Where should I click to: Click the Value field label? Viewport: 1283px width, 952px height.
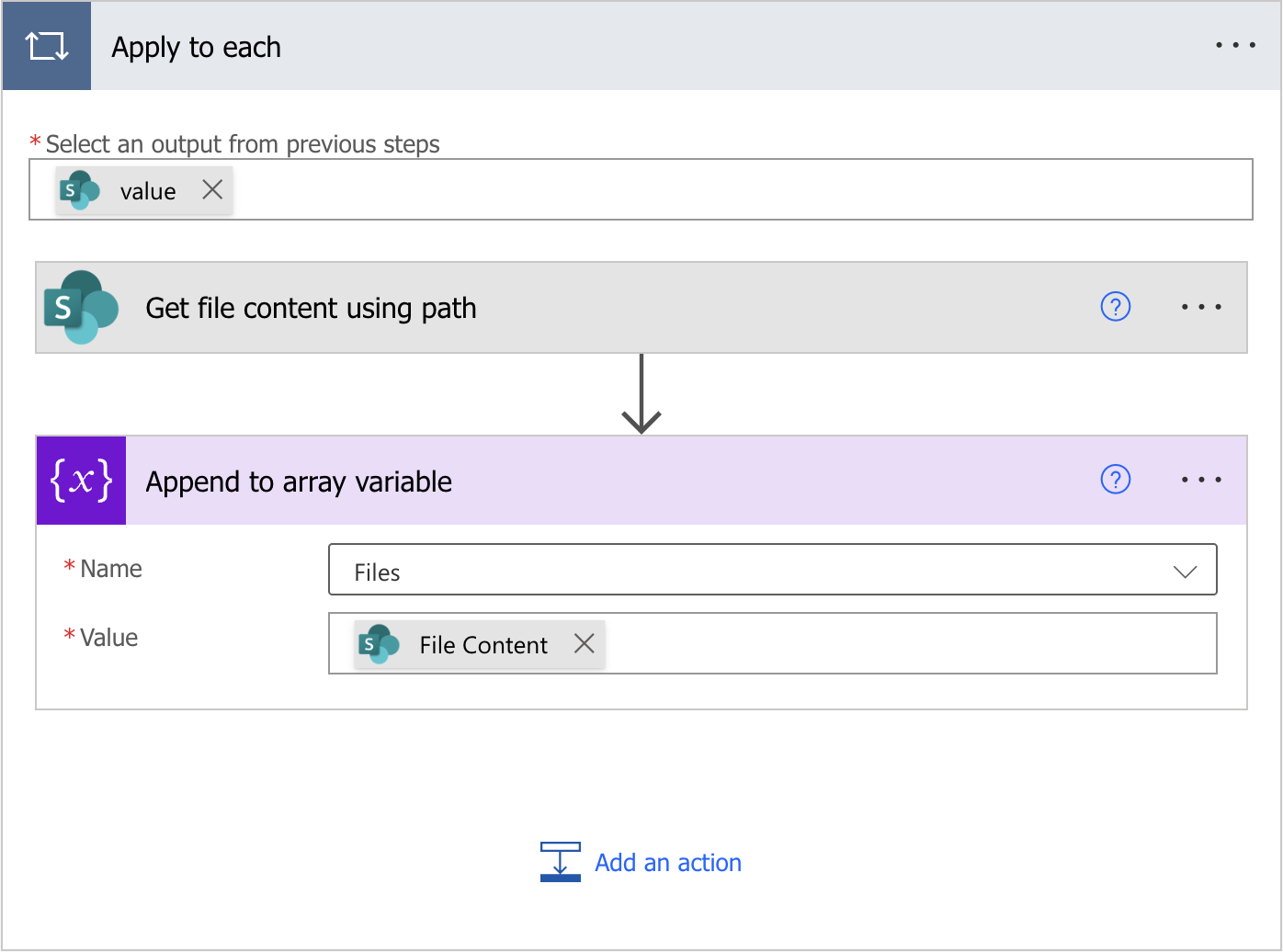coord(108,638)
